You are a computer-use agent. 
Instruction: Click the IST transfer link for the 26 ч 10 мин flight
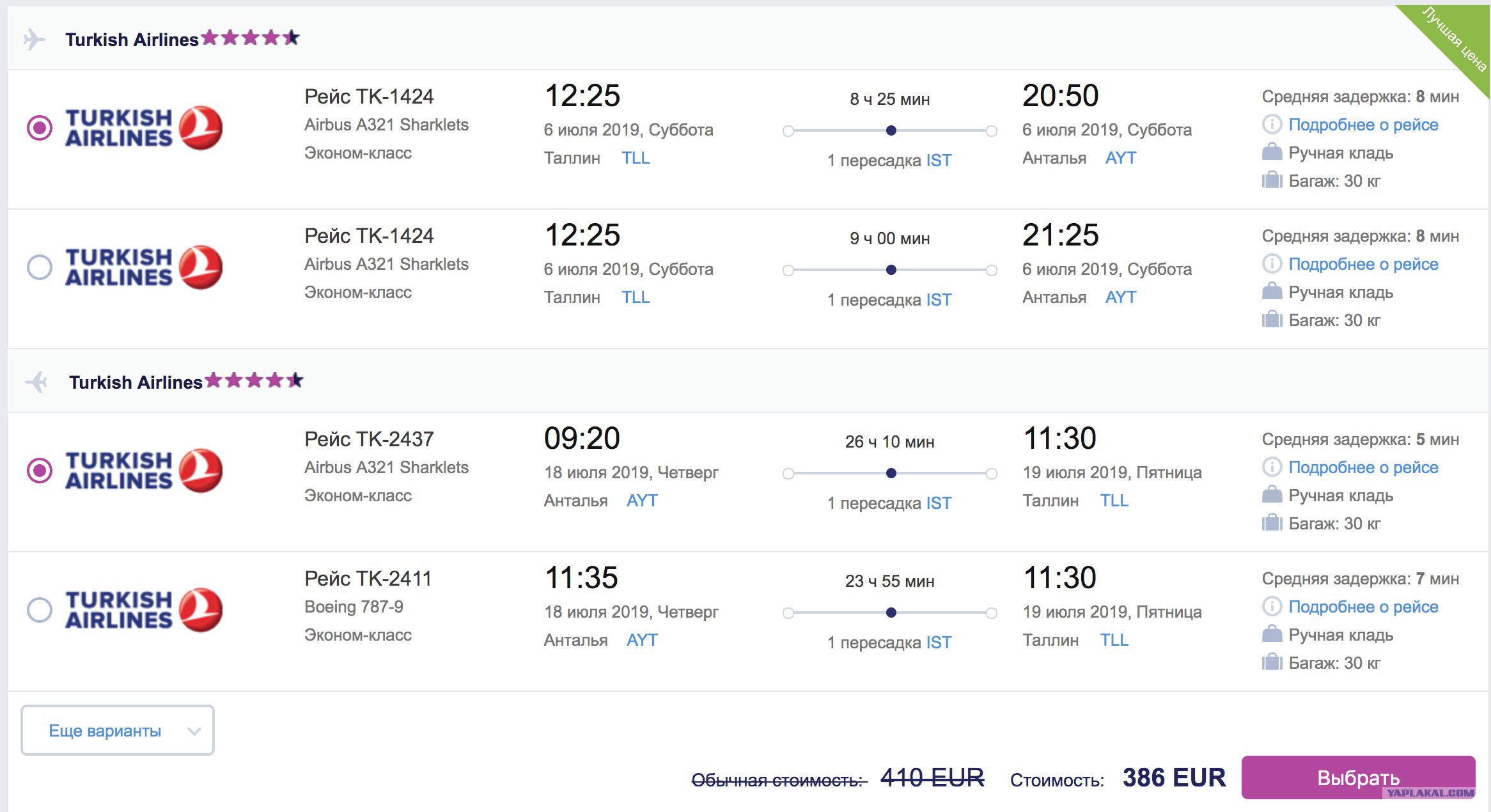(939, 503)
